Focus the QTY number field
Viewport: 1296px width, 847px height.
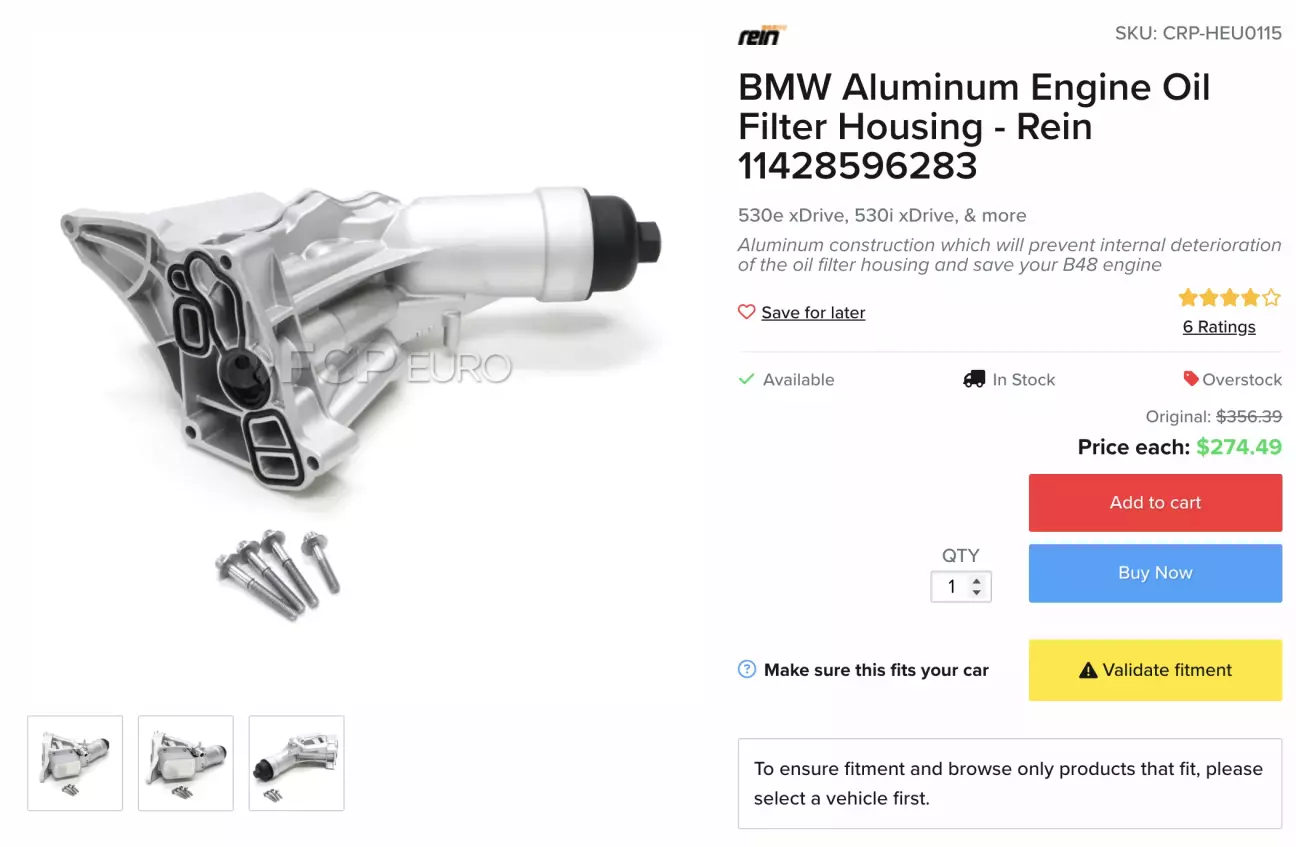coord(960,587)
